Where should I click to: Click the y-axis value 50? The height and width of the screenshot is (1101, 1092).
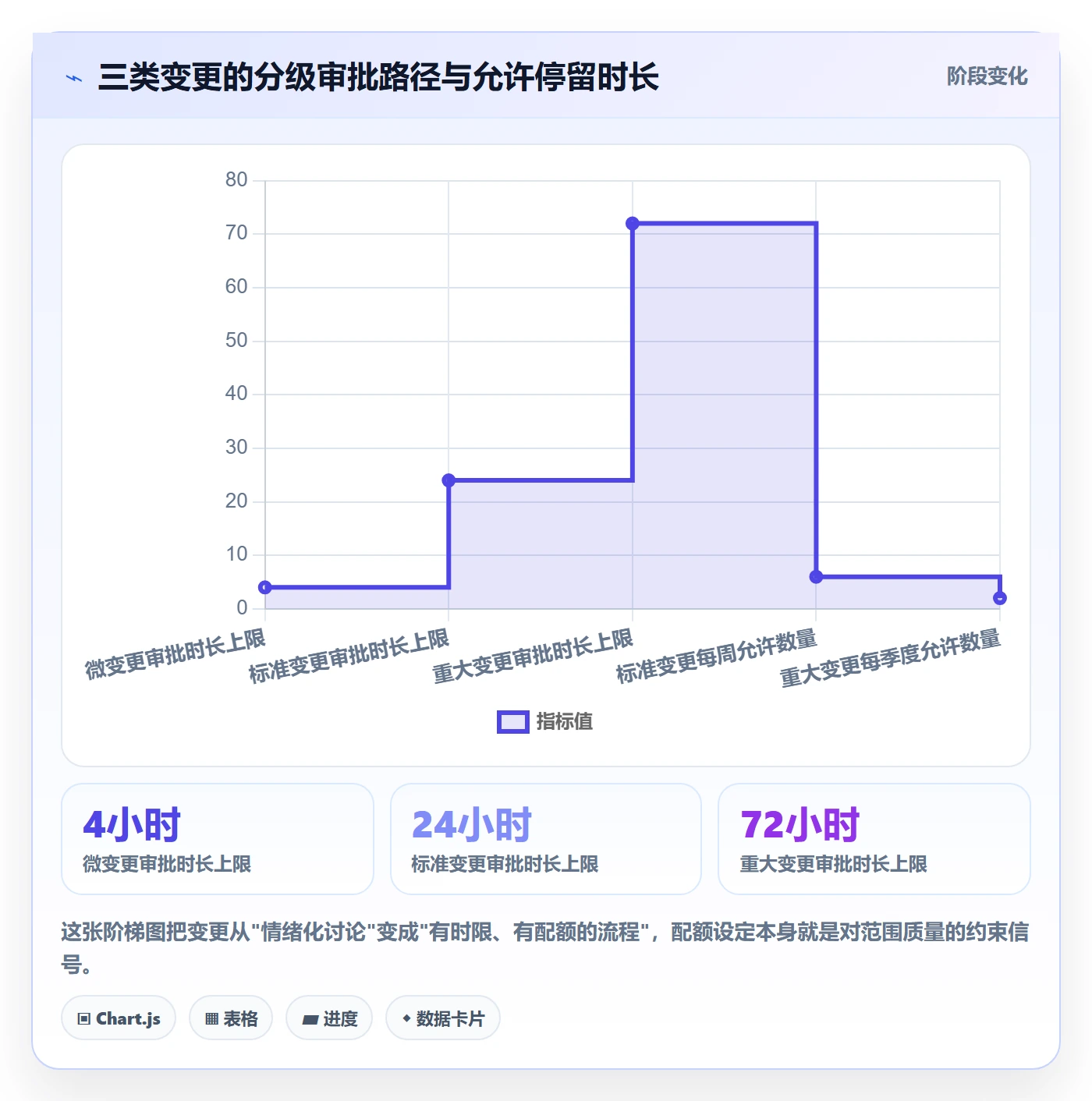tap(236, 341)
